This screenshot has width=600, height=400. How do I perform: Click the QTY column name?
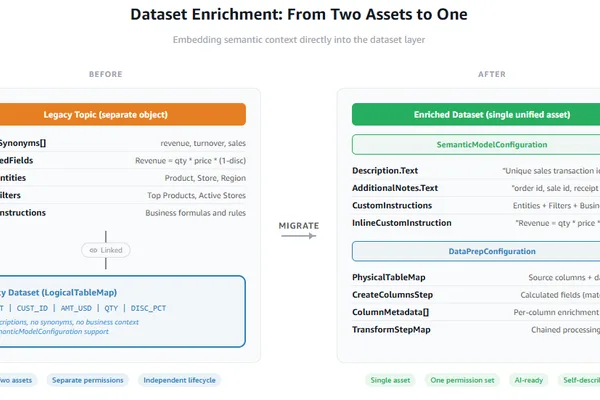111,308
